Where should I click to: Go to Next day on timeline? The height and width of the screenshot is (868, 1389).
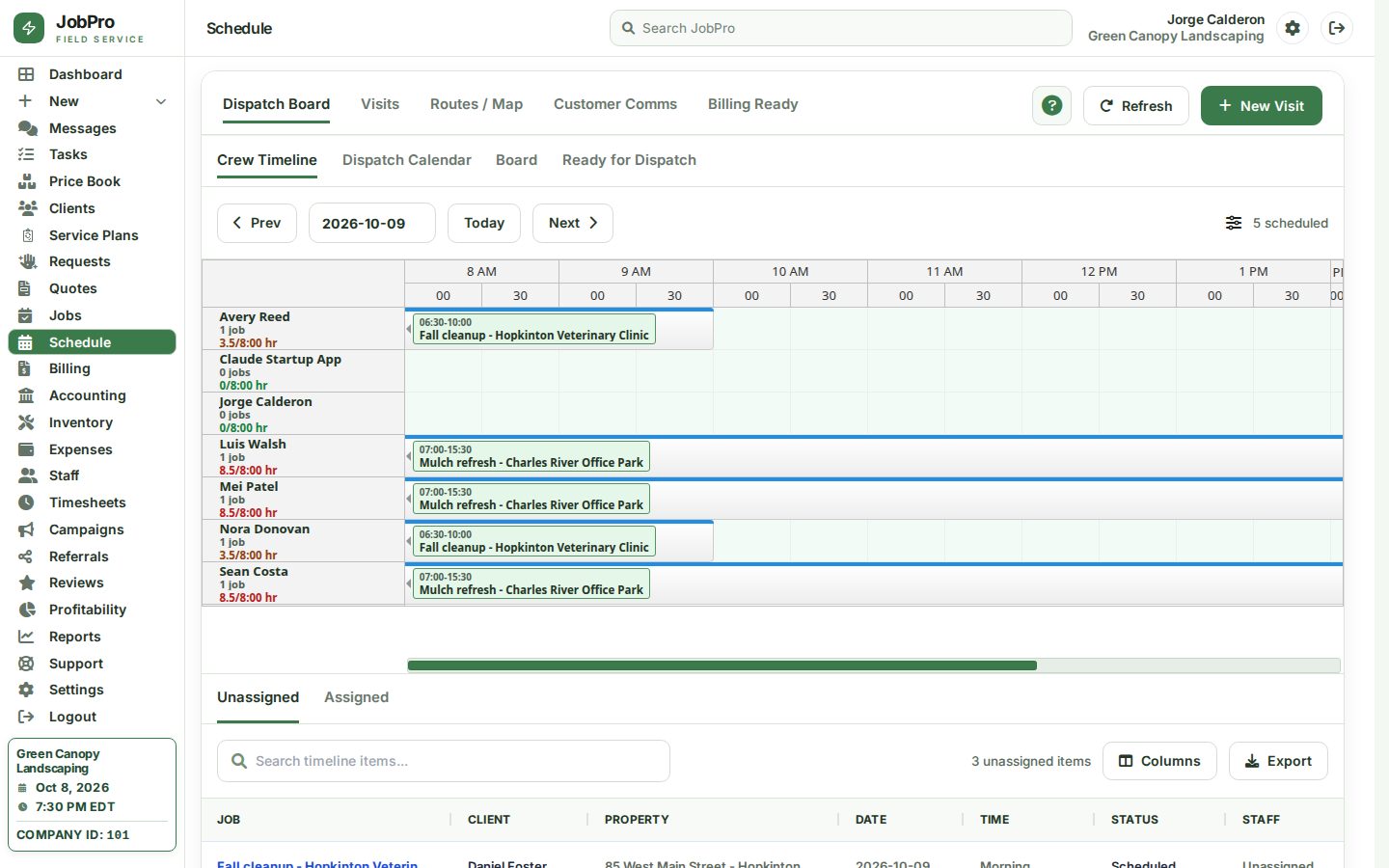coord(573,223)
